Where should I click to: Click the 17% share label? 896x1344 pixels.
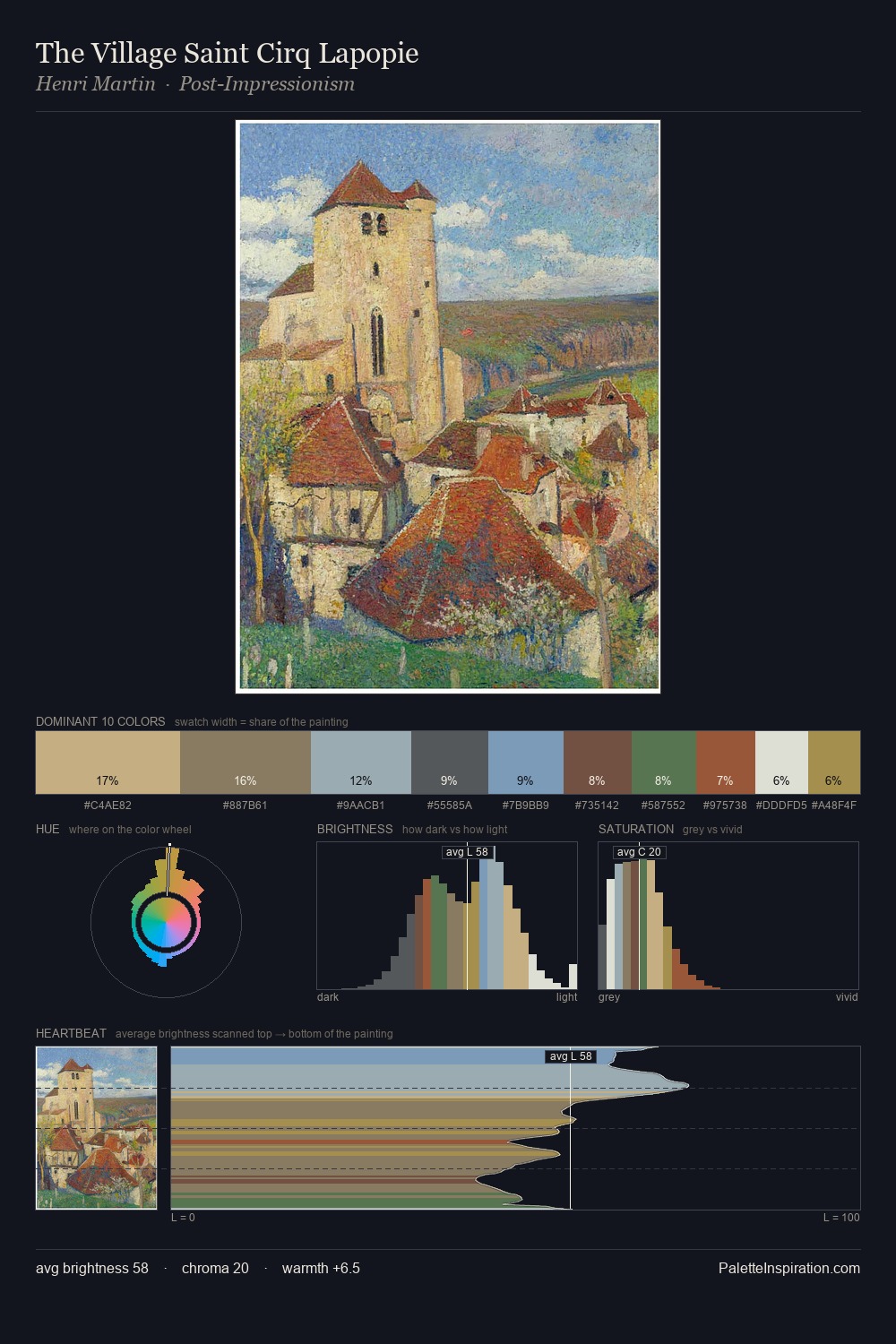click(108, 780)
